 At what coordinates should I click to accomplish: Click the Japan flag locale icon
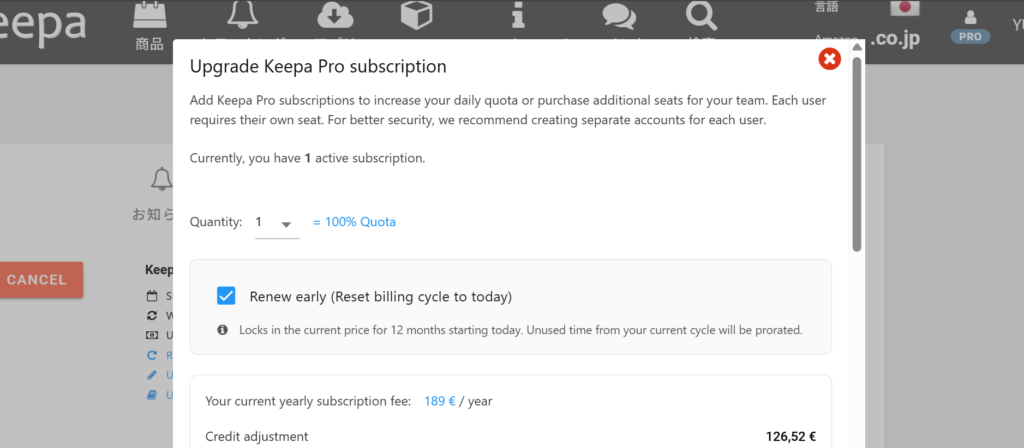[906, 8]
